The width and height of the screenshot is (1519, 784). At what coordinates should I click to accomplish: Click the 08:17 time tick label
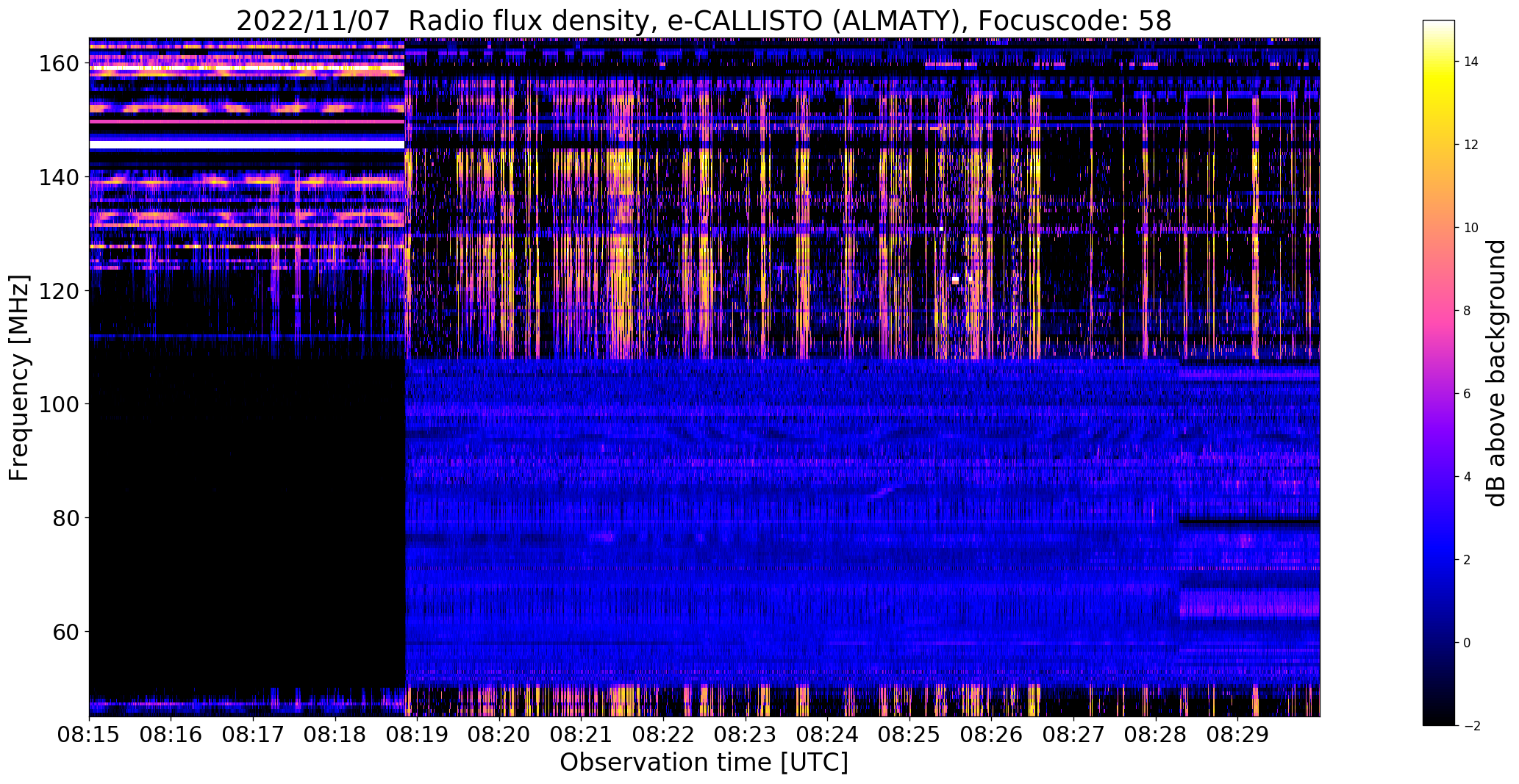coord(253,734)
